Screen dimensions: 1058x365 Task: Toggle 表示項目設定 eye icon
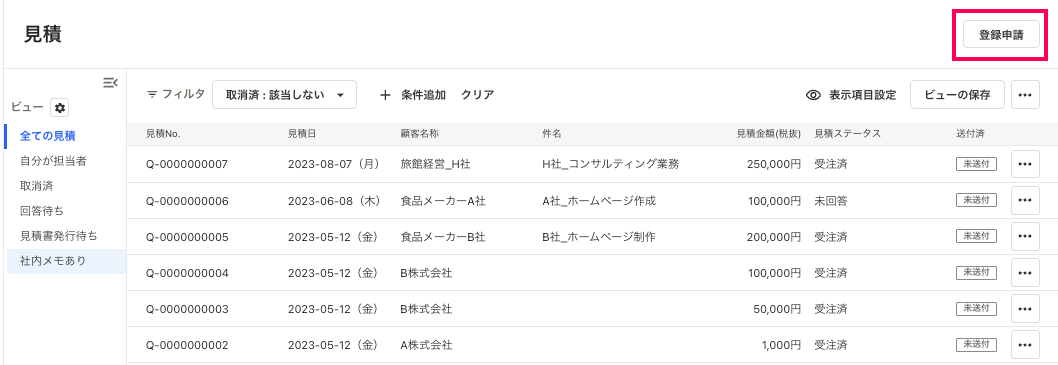click(x=814, y=95)
